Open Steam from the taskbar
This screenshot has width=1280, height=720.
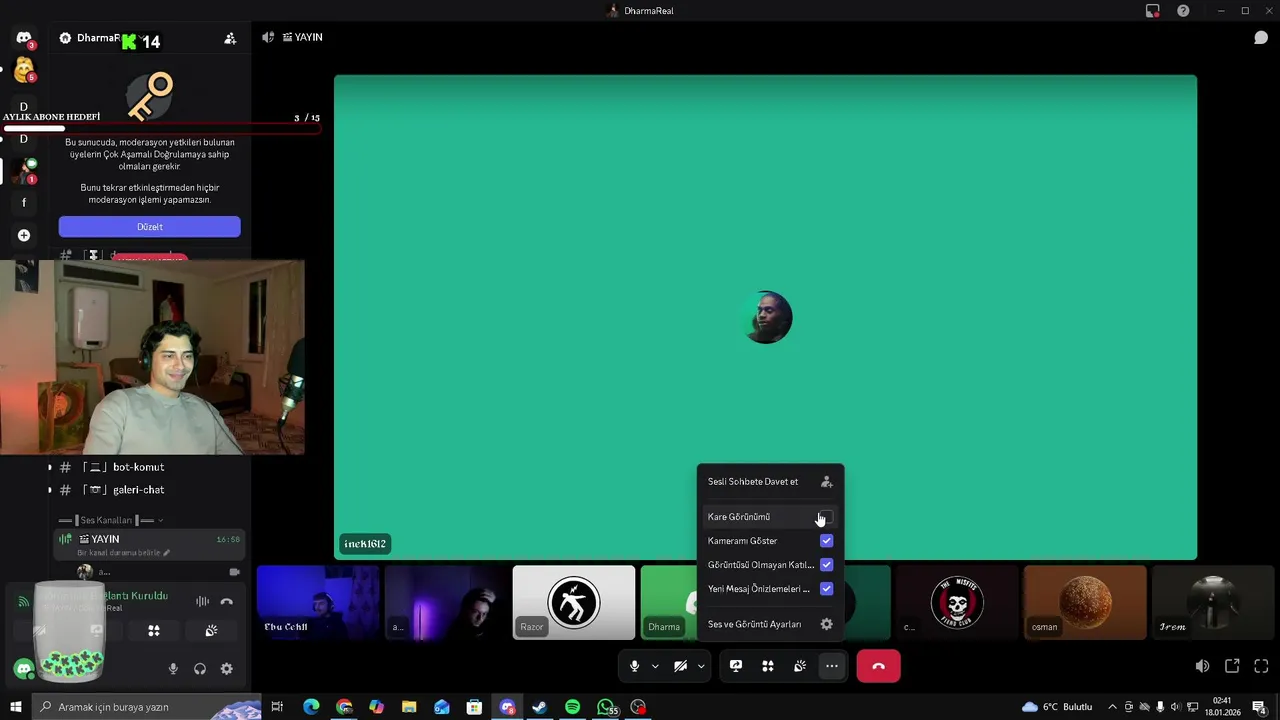point(539,707)
